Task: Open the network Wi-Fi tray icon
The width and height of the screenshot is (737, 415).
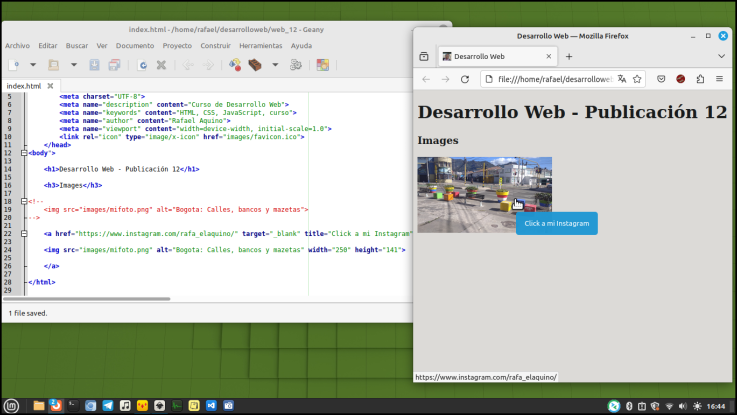Action: point(669,406)
